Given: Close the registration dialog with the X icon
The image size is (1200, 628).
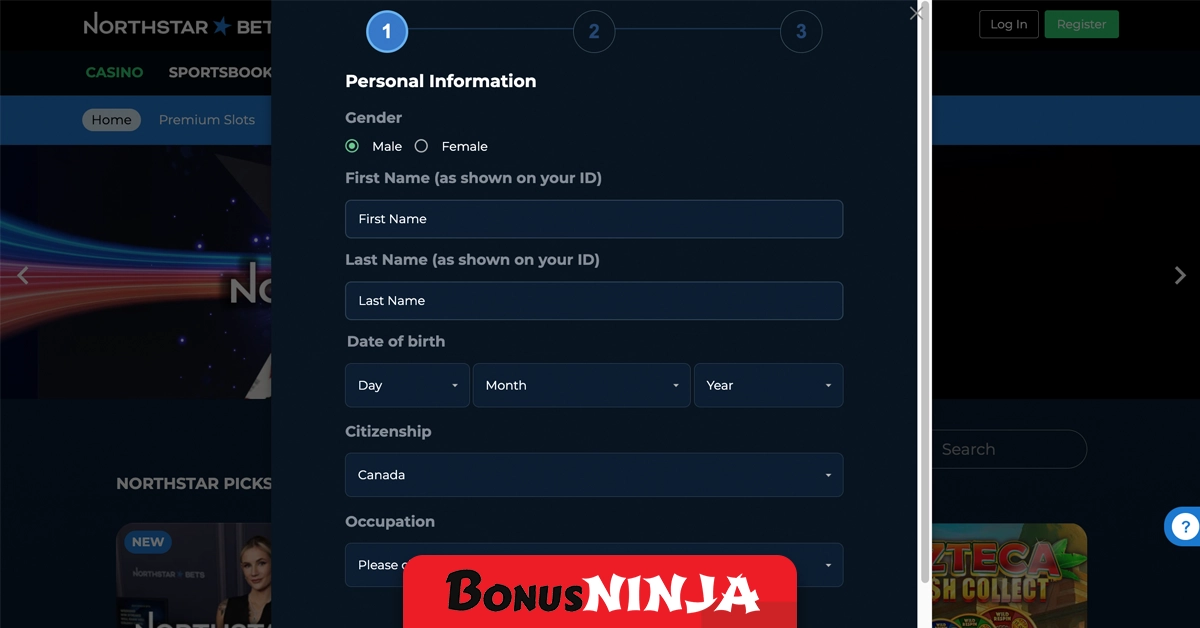Looking at the screenshot, I should tap(916, 14).
